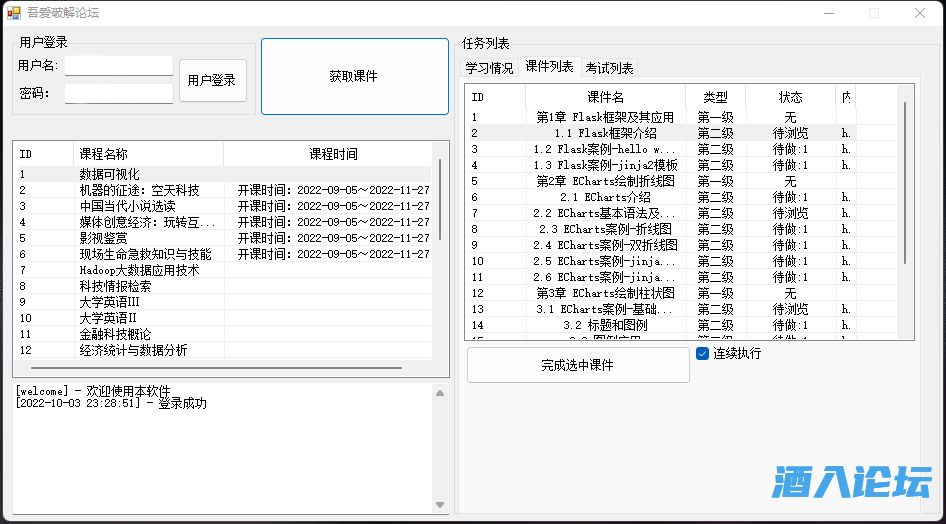Screen dimensions: 946x524
Task: Click the 用户名 input field
Action: point(119,66)
